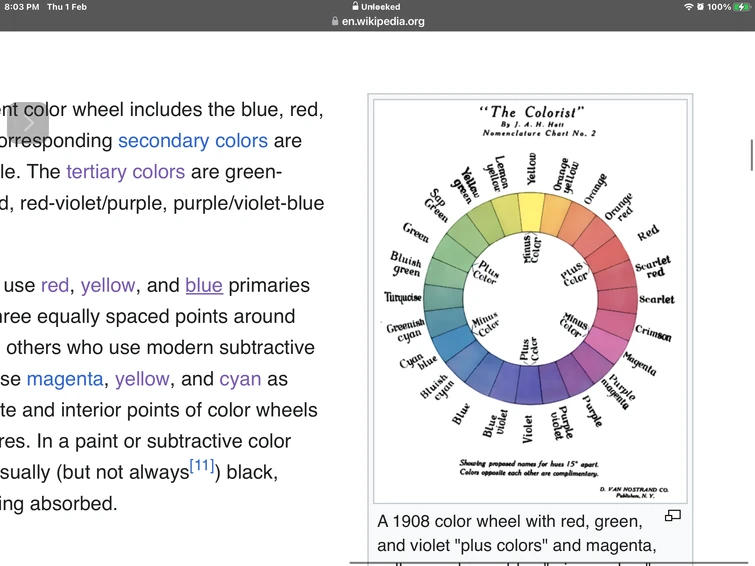Tap the battery indicator in the status bar

click(740, 7)
